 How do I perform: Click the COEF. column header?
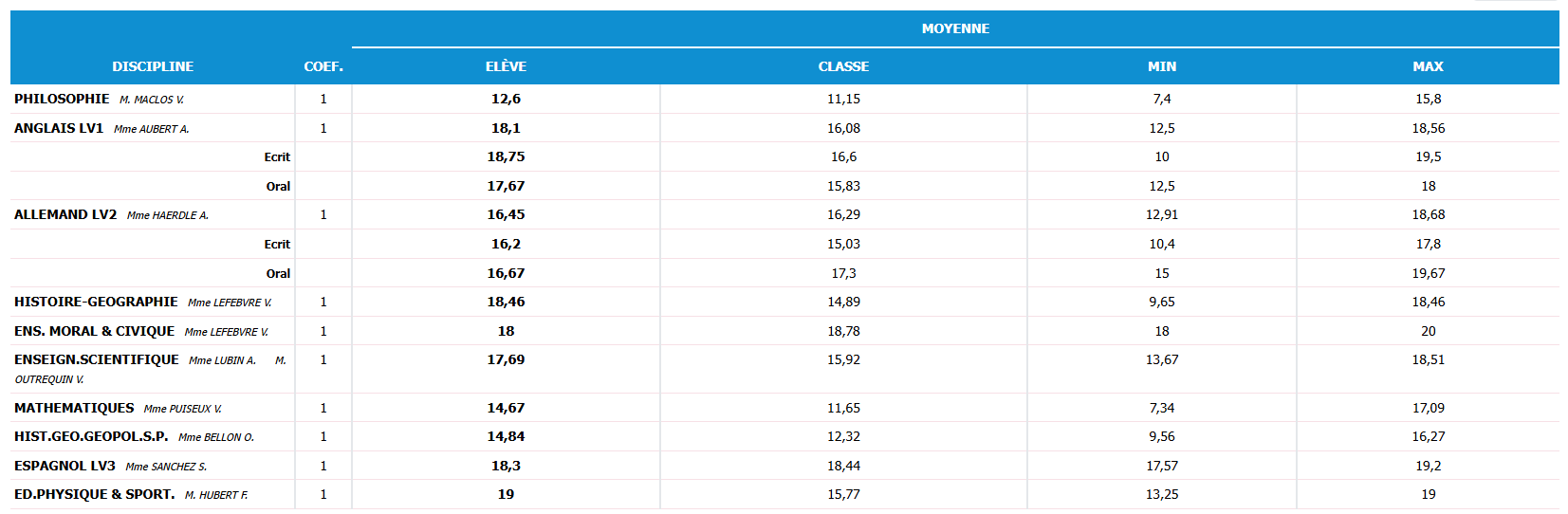[x=323, y=66]
